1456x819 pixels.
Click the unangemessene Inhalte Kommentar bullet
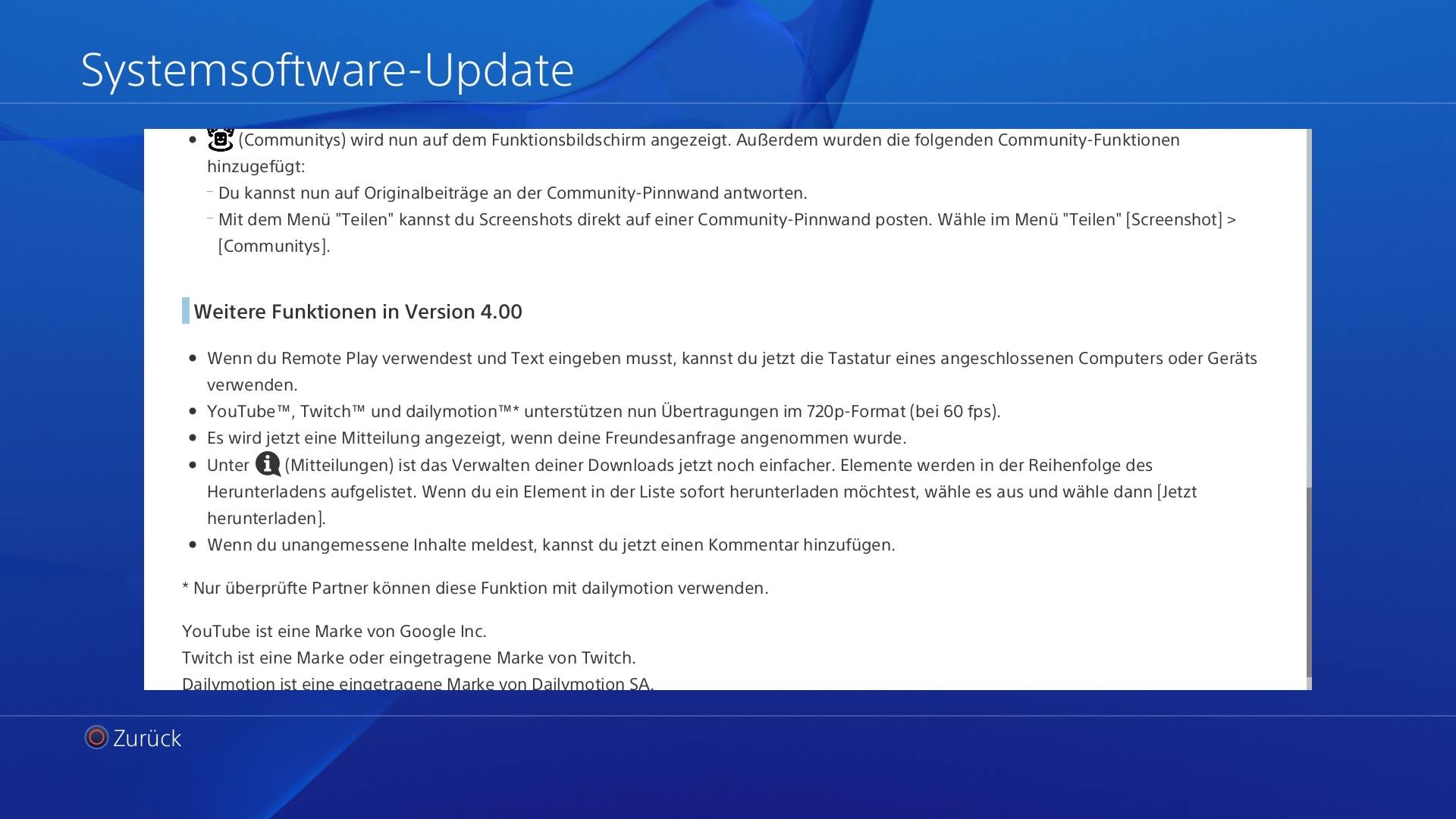pos(551,545)
